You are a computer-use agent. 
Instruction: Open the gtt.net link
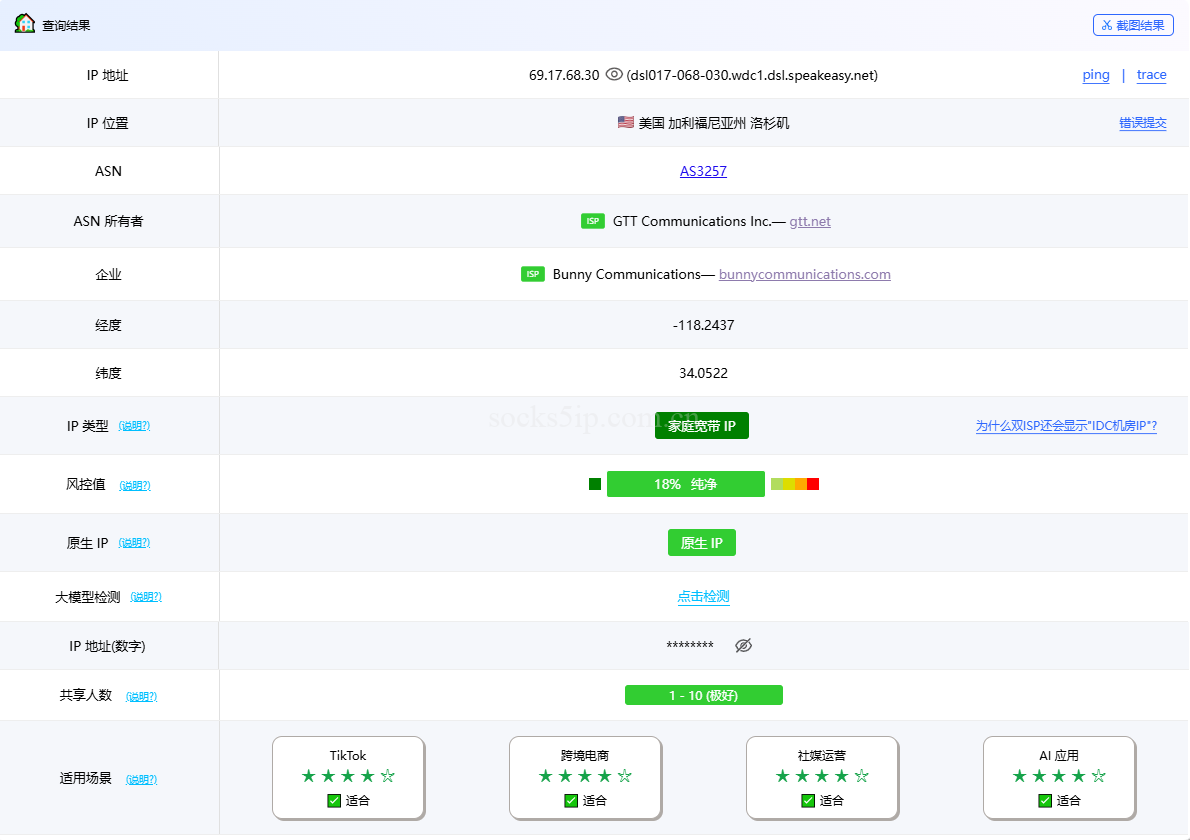pyautogui.click(x=810, y=222)
